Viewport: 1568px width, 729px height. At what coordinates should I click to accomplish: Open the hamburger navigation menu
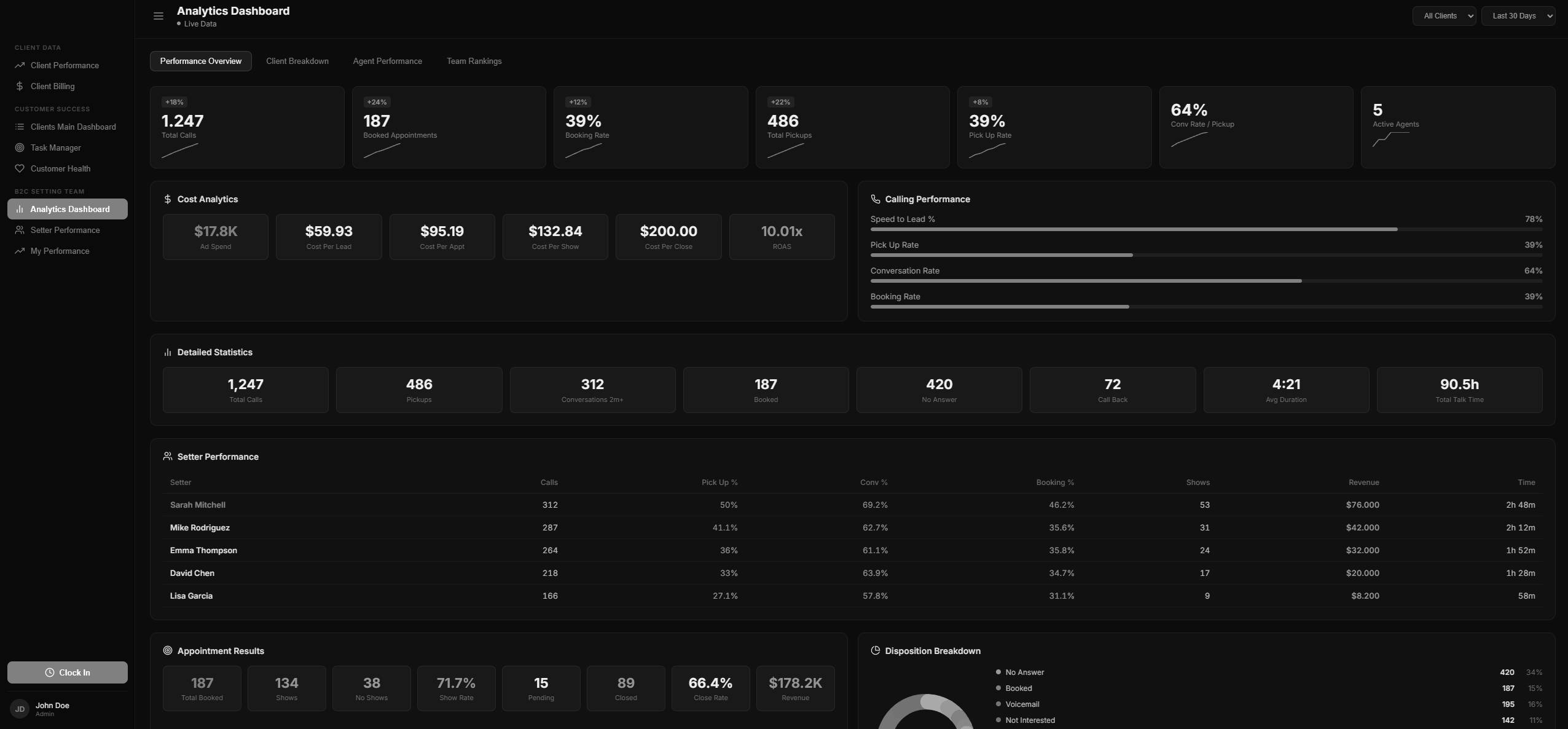[159, 15]
